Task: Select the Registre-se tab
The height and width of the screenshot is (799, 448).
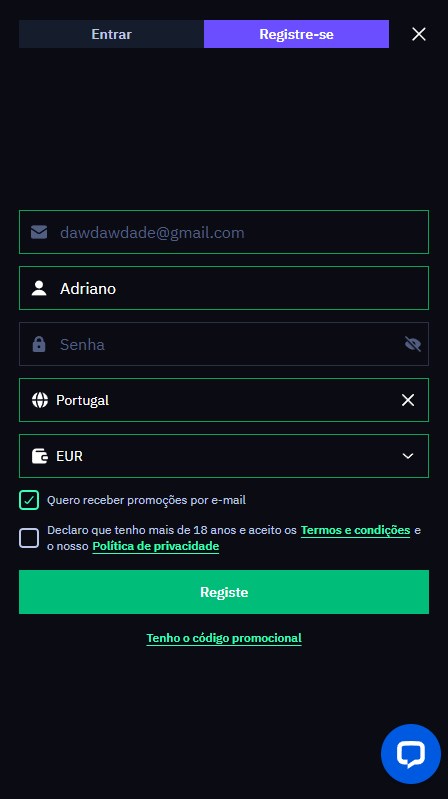Action: click(x=296, y=34)
